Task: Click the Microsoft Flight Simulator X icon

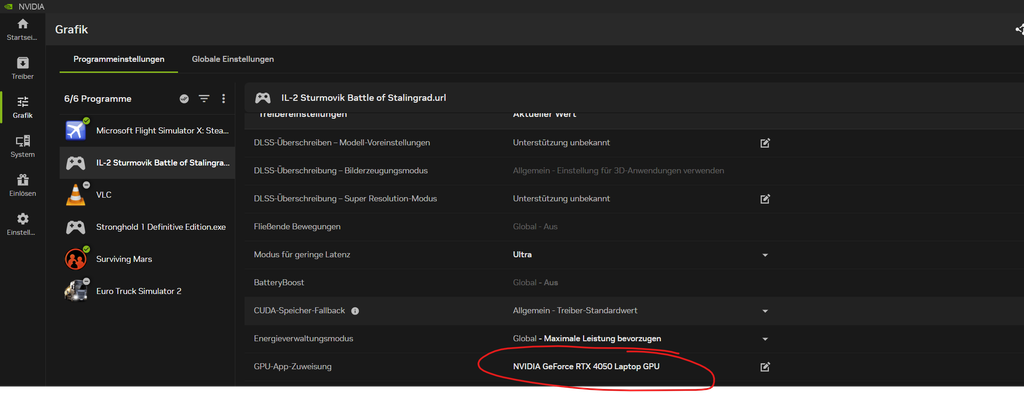Action: coord(76,130)
